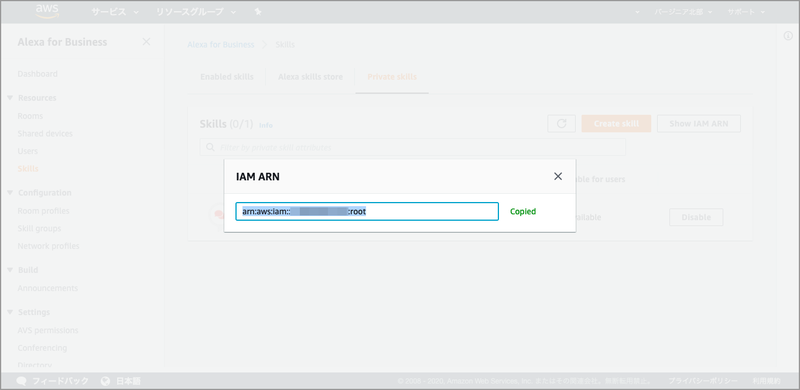Open Skill groups

[x=39, y=228]
